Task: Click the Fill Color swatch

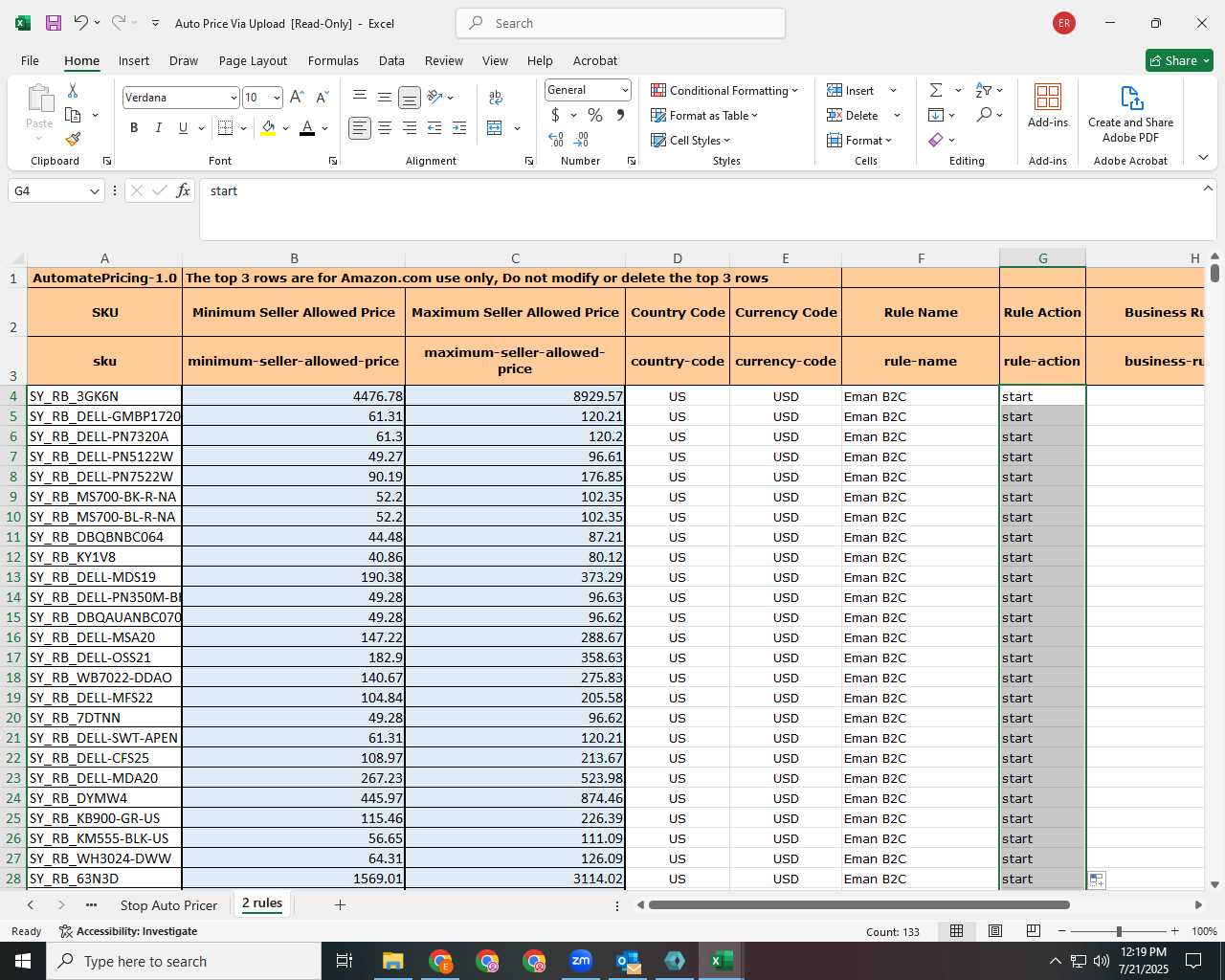Action: (x=268, y=128)
